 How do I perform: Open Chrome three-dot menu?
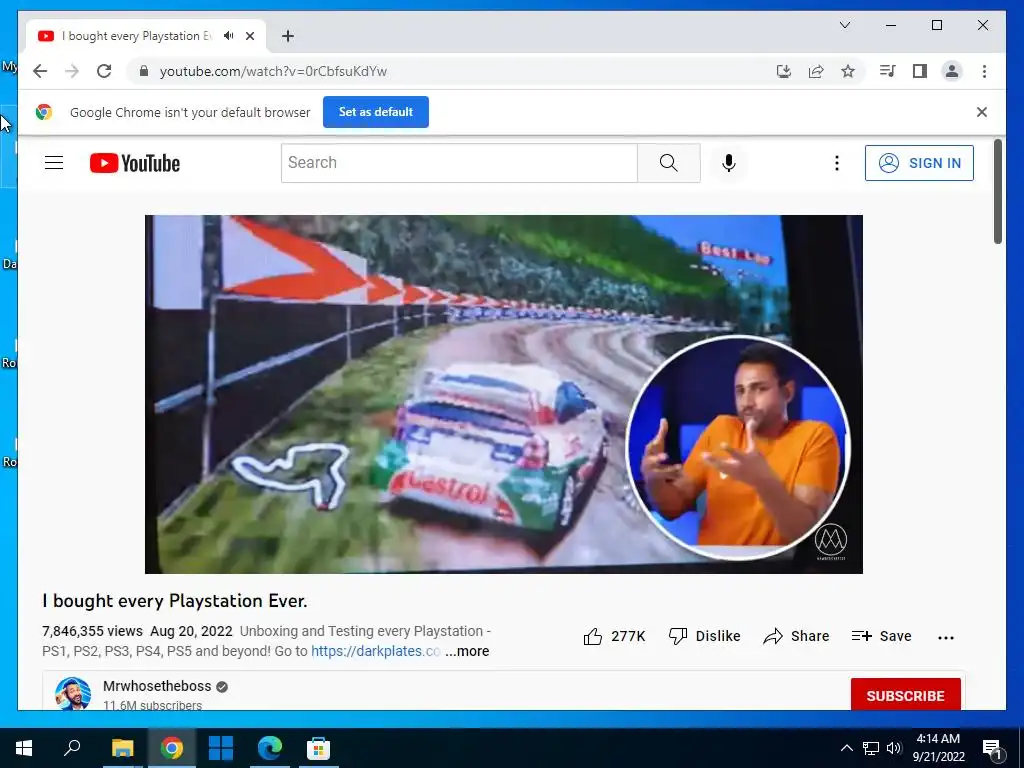(x=984, y=71)
